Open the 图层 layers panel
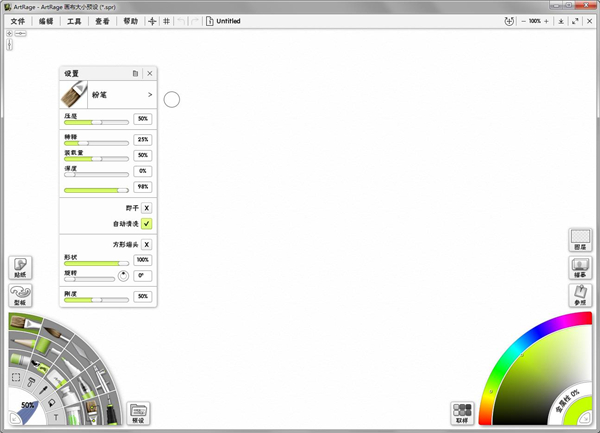600x433 pixels. (579, 239)
